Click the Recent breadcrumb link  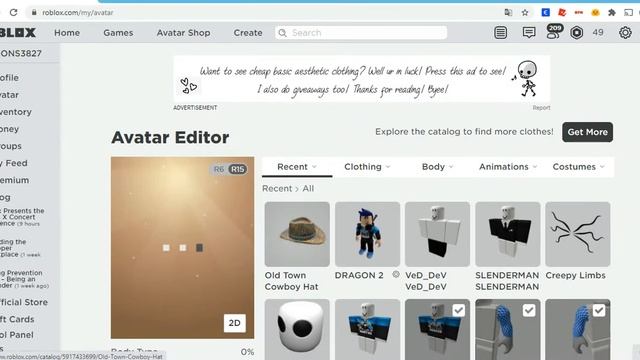pyautogui.click(x=277, y=189)
